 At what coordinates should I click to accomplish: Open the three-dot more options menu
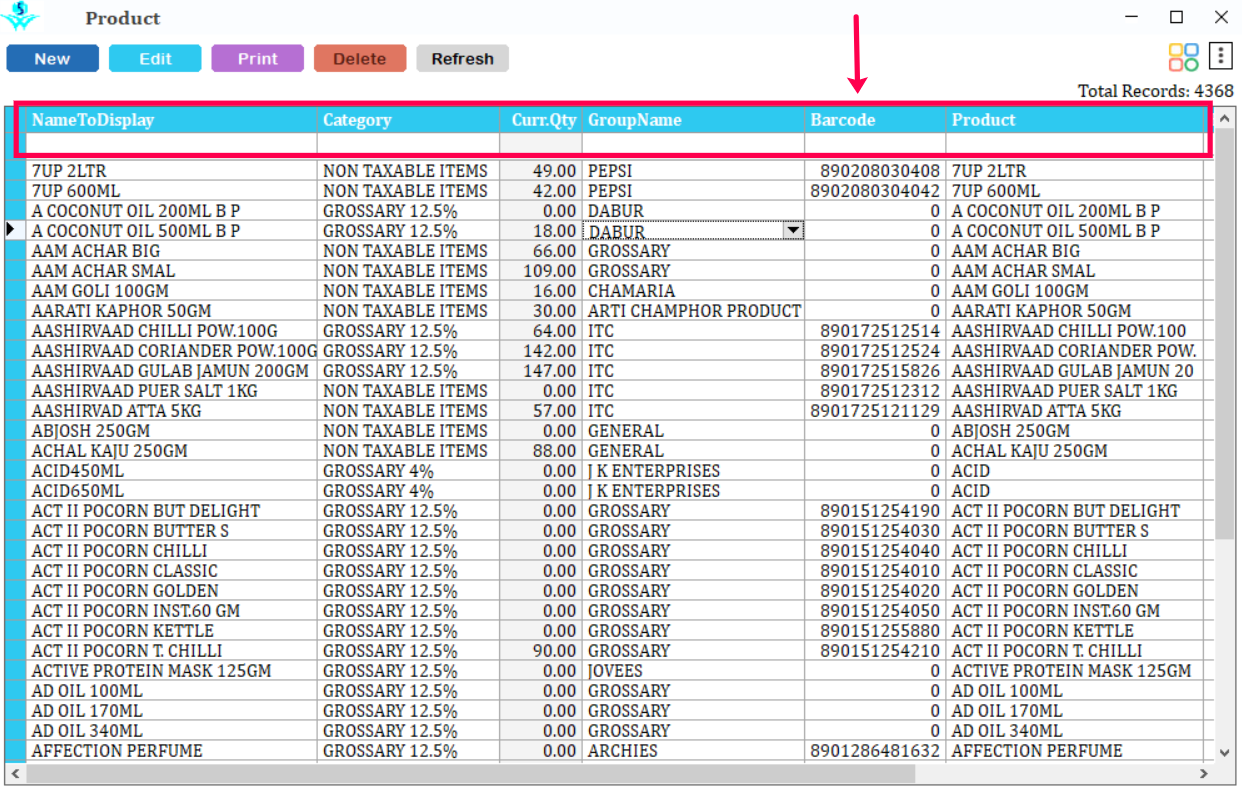click(1220, 57)
